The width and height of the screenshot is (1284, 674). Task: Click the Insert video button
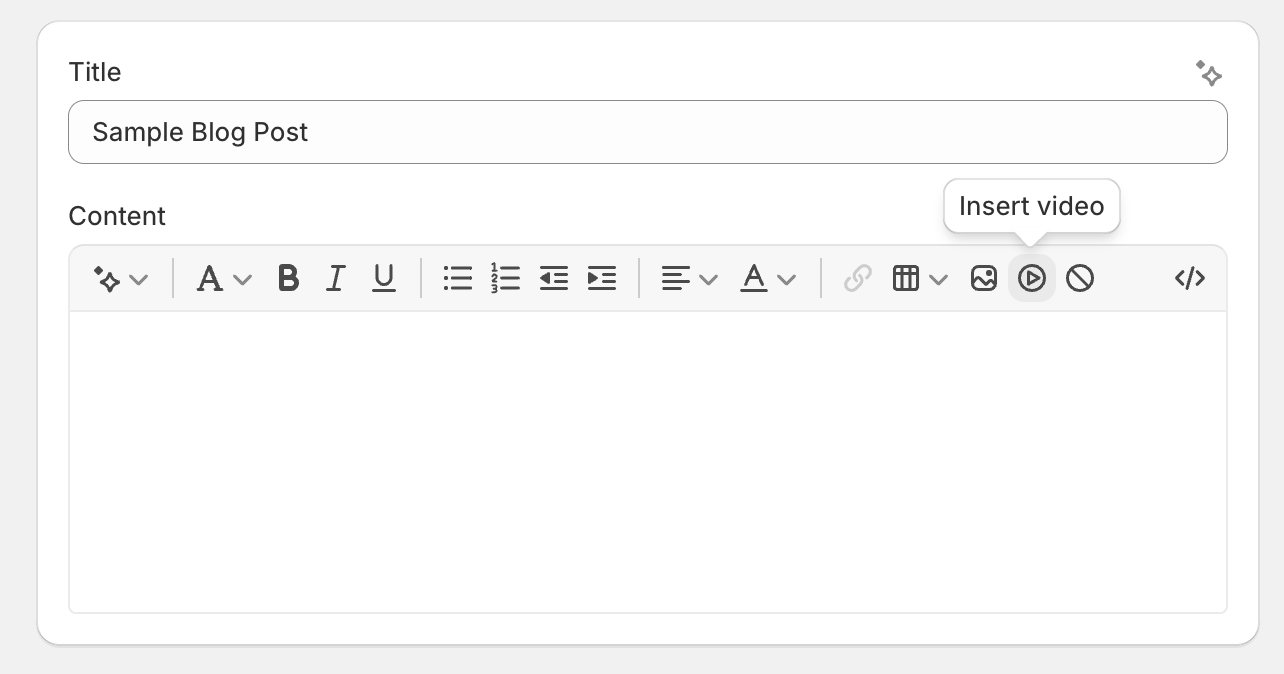(1032, 278)
